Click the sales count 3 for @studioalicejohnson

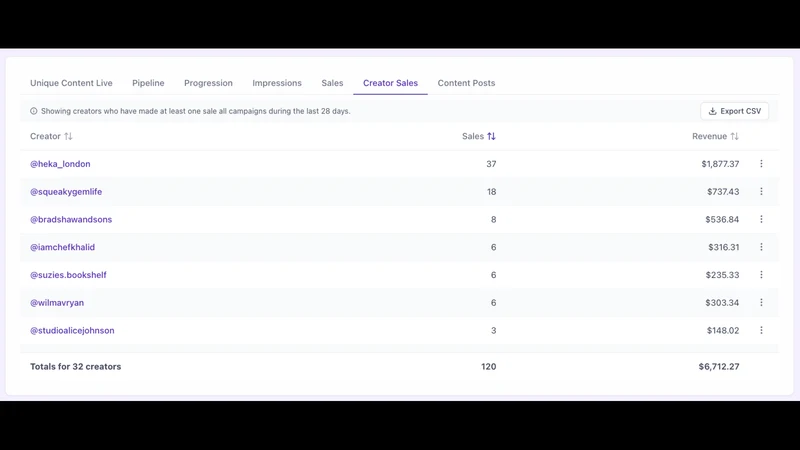click(x=493, y=331)
